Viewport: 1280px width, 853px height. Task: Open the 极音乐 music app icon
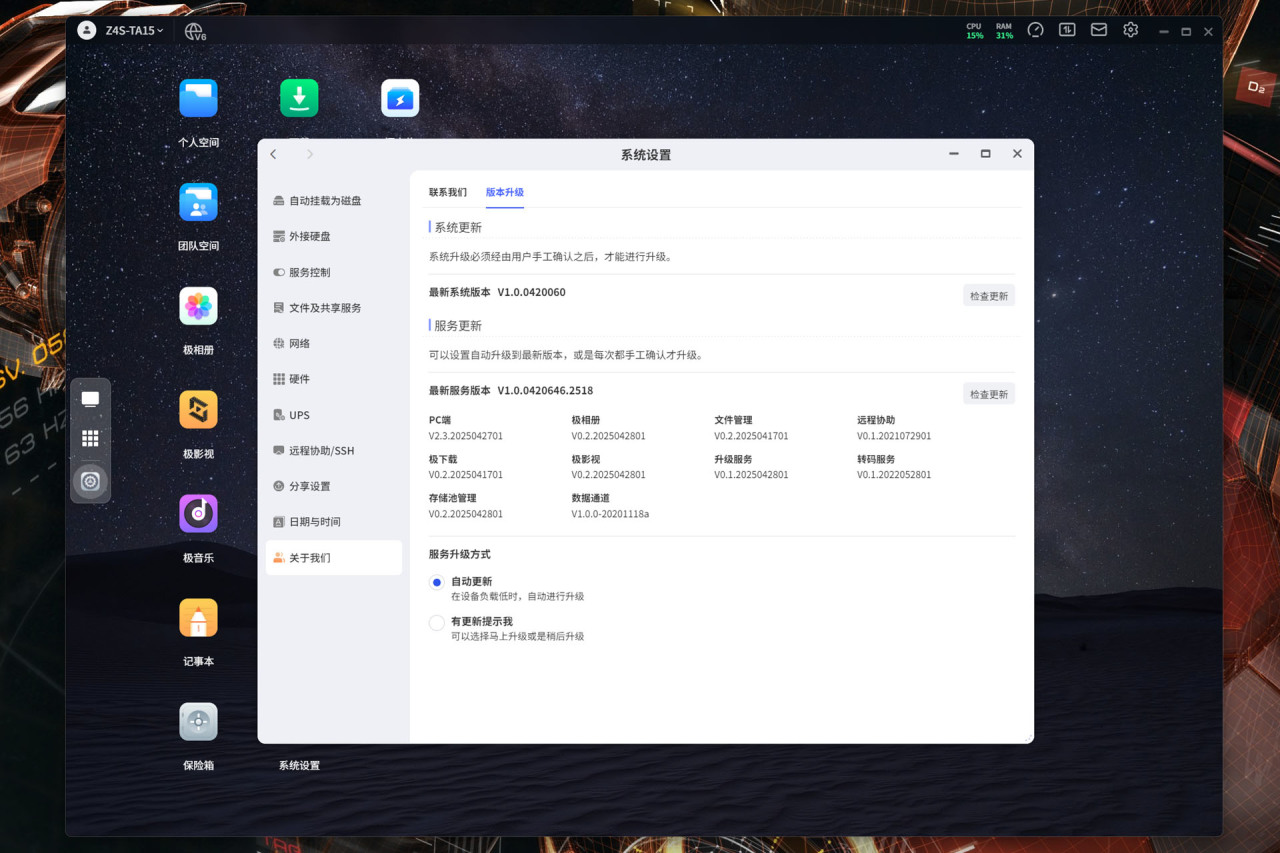[198, 514]
